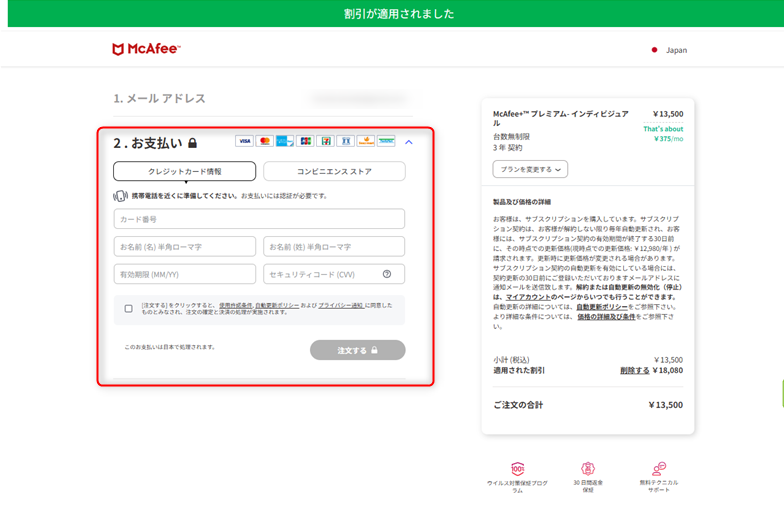Focus the お名前 (姓) last name field
The height and width of the screenshot is (517, 784).
(334, 246)
